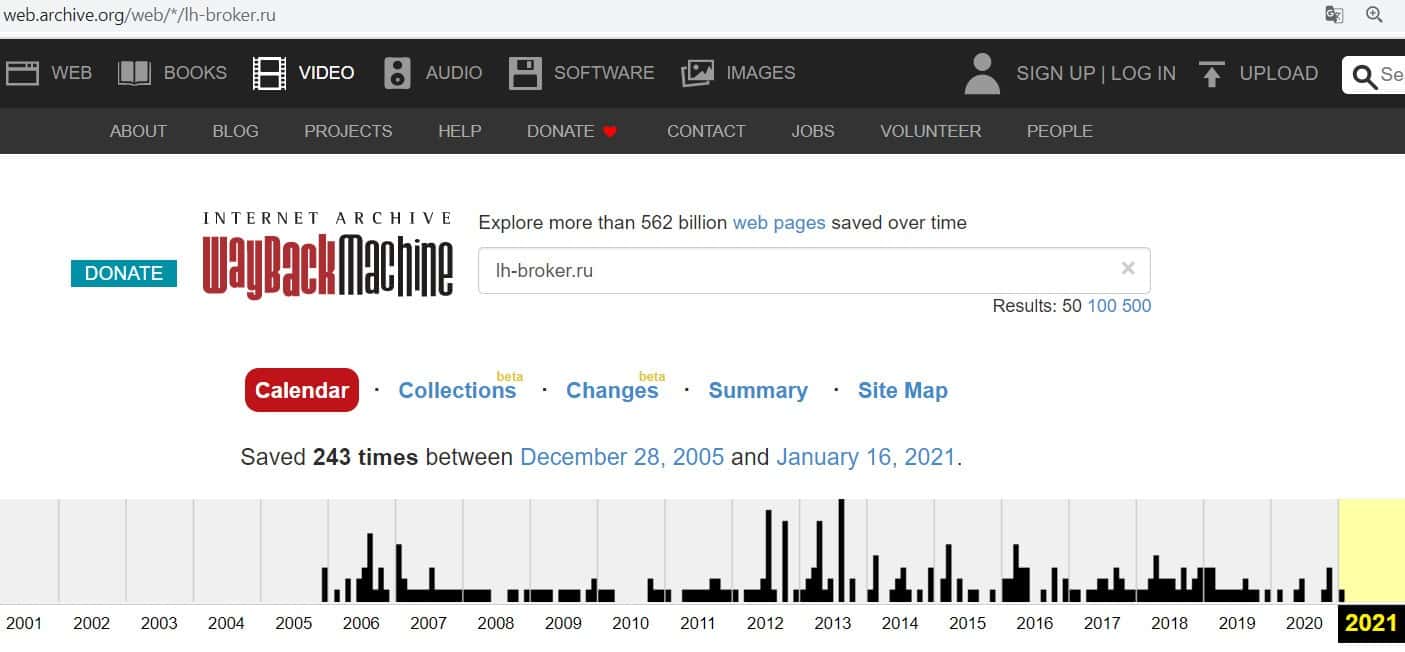Select year 2010 on the timeline
Image resolution: width=1405 pixels, height=652 pixels.
click(630, 623)
